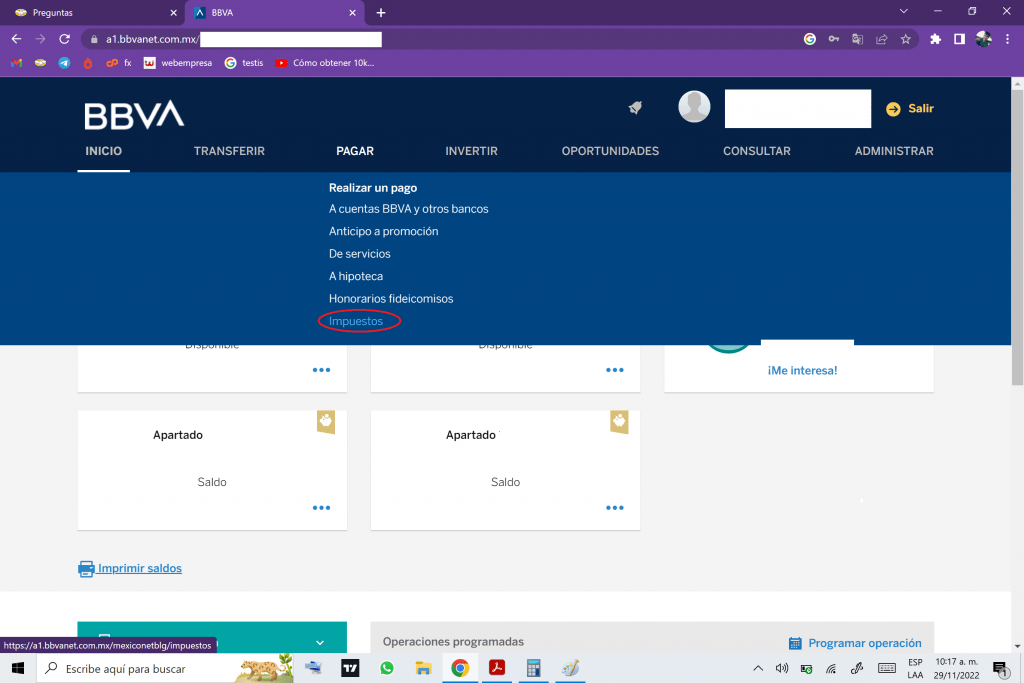Expand the teal panel chevron

coord(320,643)
